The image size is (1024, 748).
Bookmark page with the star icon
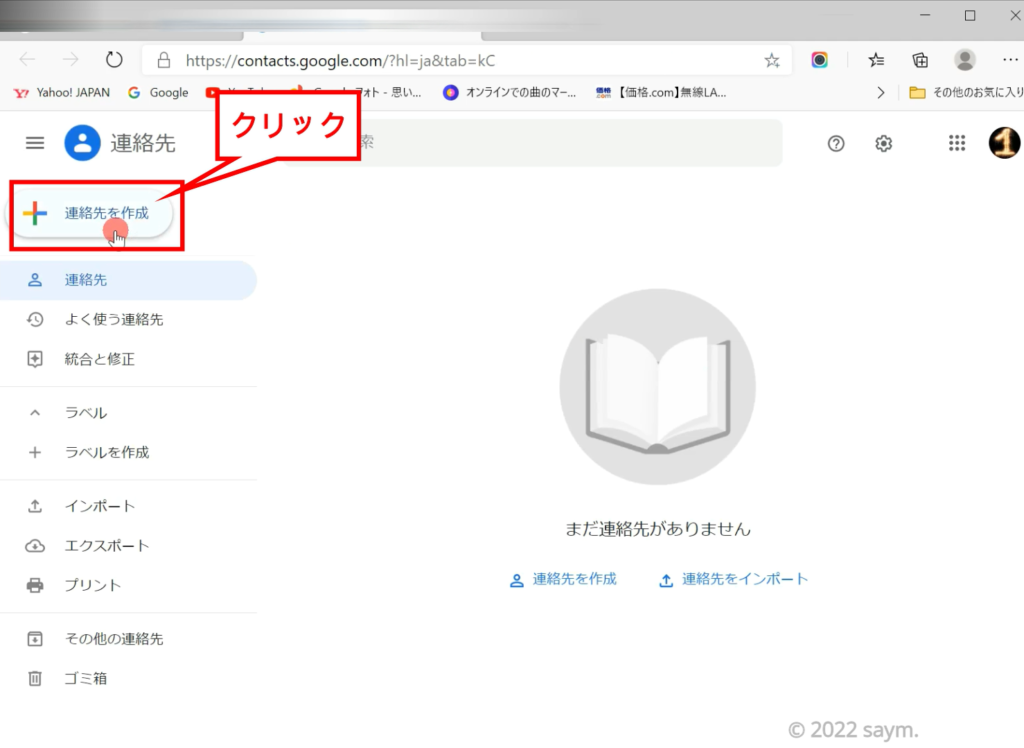click(x=771, y=60)
